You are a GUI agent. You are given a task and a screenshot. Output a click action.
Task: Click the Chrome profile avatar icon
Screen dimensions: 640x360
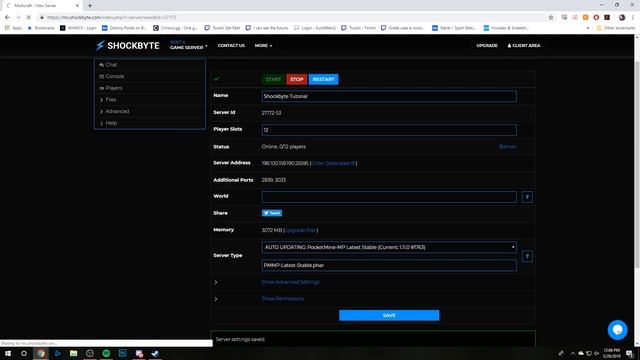click(x=622, y=17)
